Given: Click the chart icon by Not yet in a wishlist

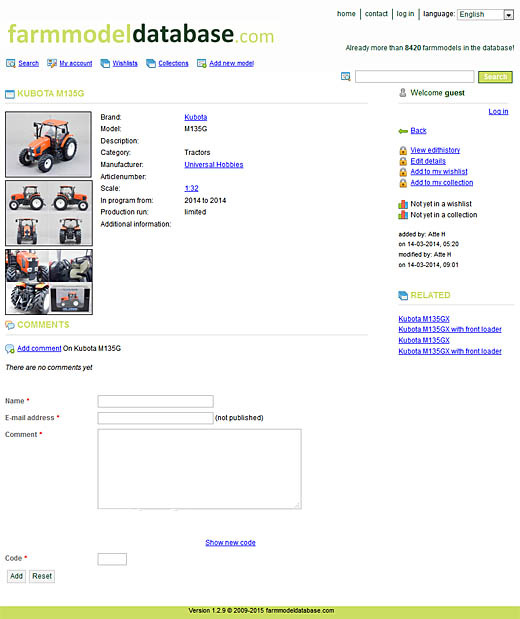Looking at the screenshot, I should 403,204.
